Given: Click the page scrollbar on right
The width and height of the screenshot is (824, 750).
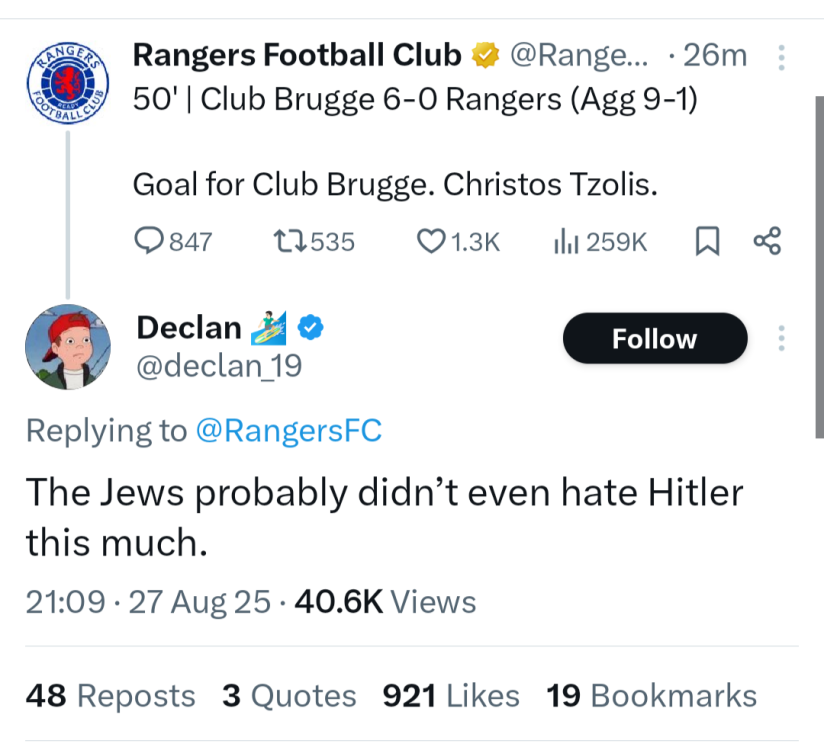Looking at the screenshot, I should tap(818, 267).
